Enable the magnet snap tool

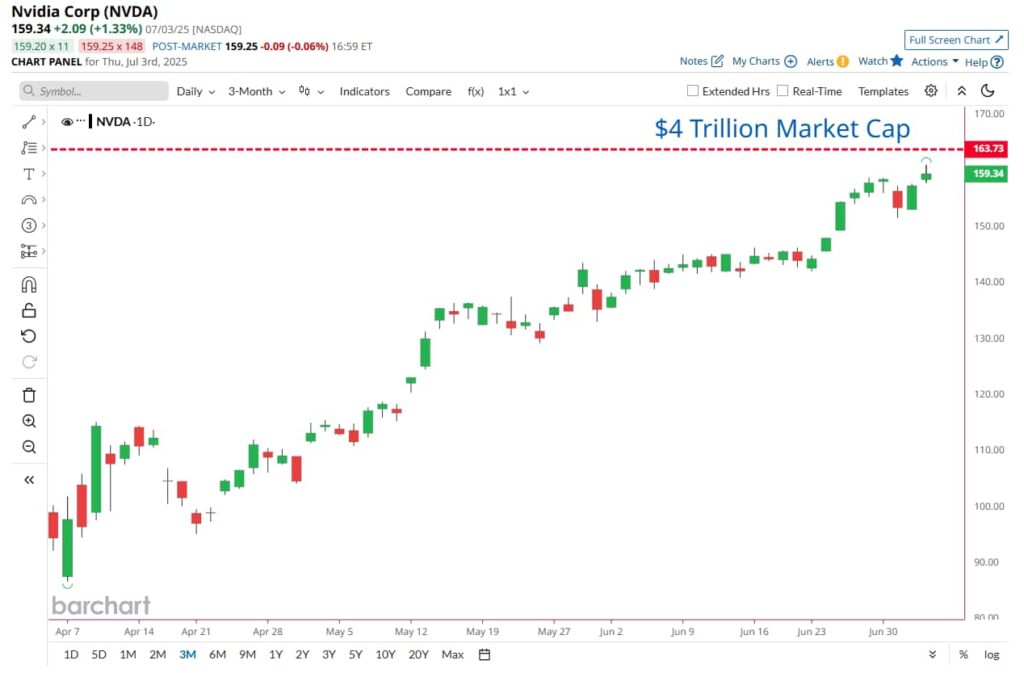coord(29,285)
